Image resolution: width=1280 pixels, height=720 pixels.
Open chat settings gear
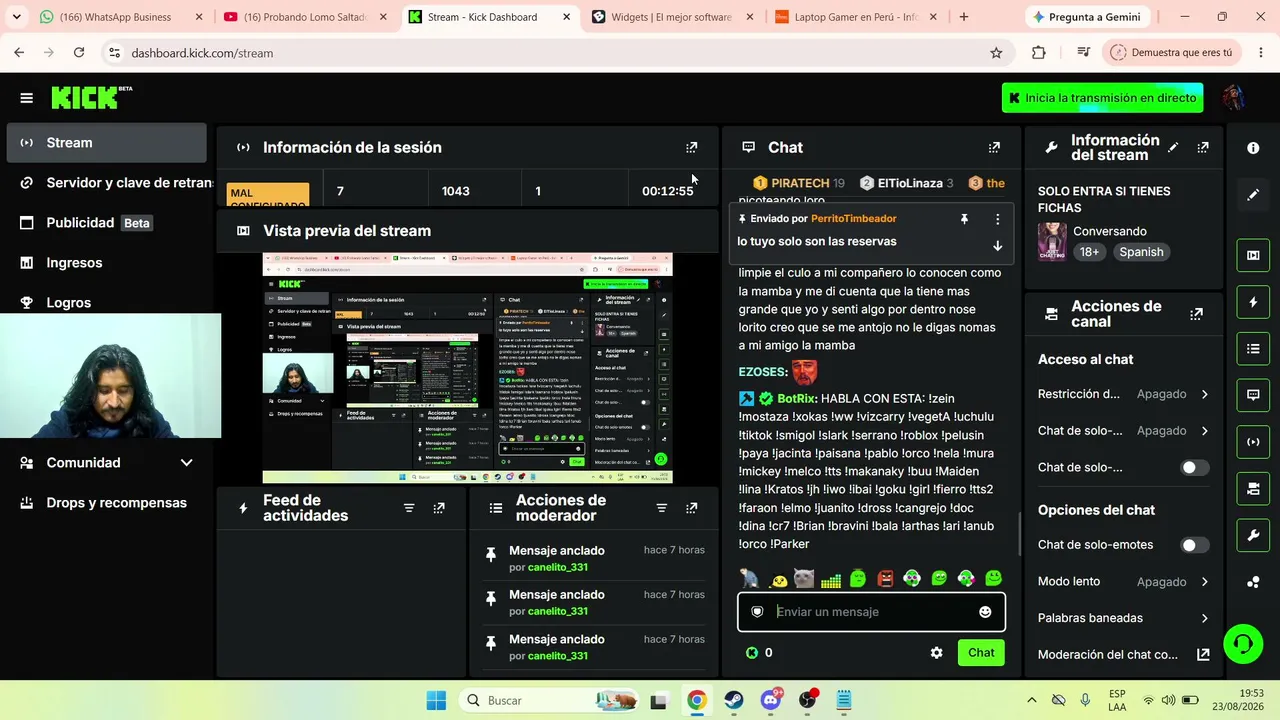[x=936, y=653]
